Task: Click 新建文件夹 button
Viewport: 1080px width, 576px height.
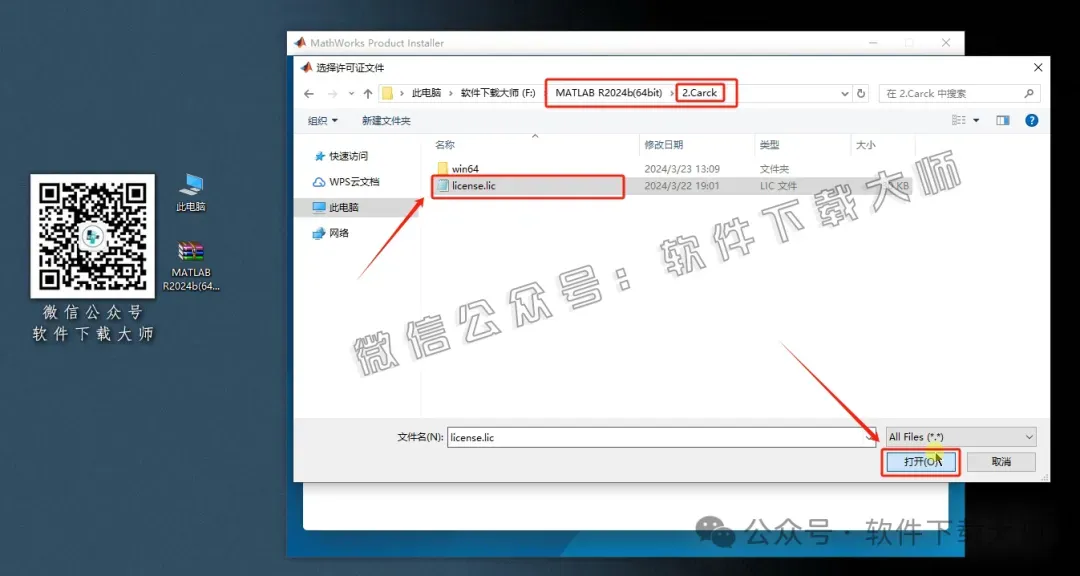Action: coord(386,121)
